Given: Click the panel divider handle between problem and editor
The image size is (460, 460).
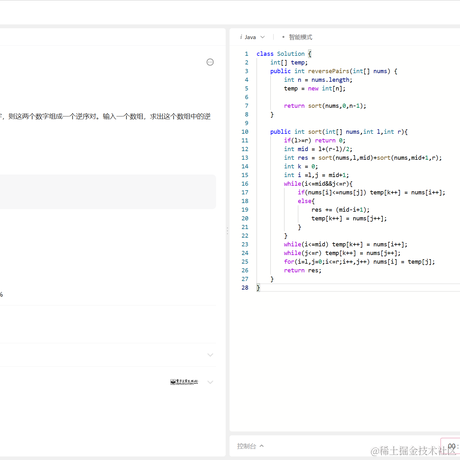Looking at the screenshot, I should [227, 230].
